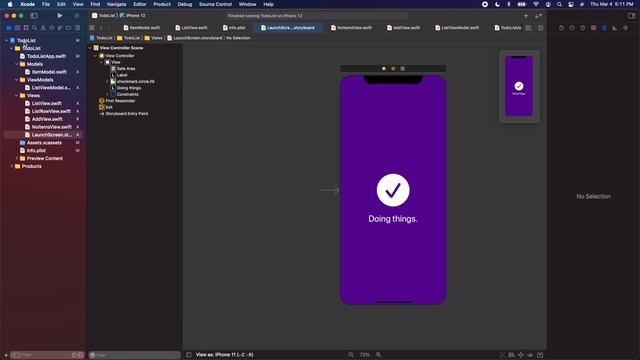The image size is (640, 360).
Task: Expand the Preview Content folder
Action: coord(16,158)
